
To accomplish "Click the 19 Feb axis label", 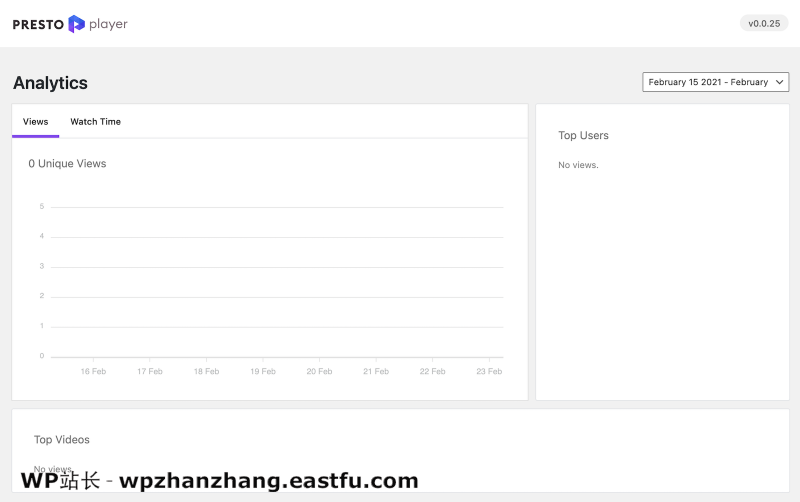I will [263, 371].
